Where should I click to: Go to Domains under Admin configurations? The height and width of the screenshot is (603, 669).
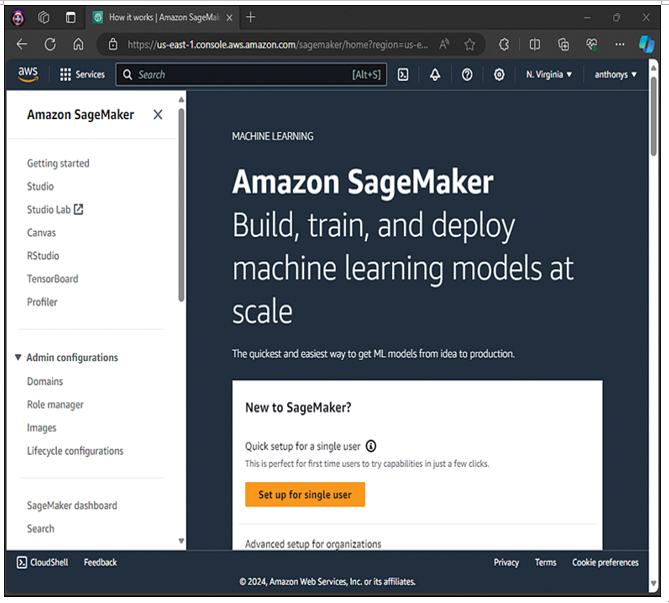(45, 381)
